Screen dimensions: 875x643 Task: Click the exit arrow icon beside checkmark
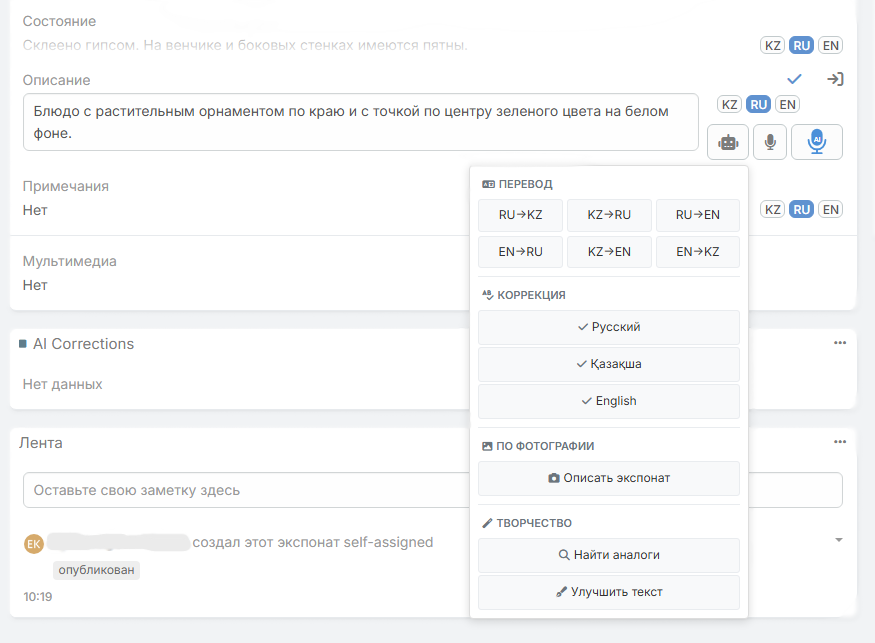pyautogui.click(x=835, y=79)
